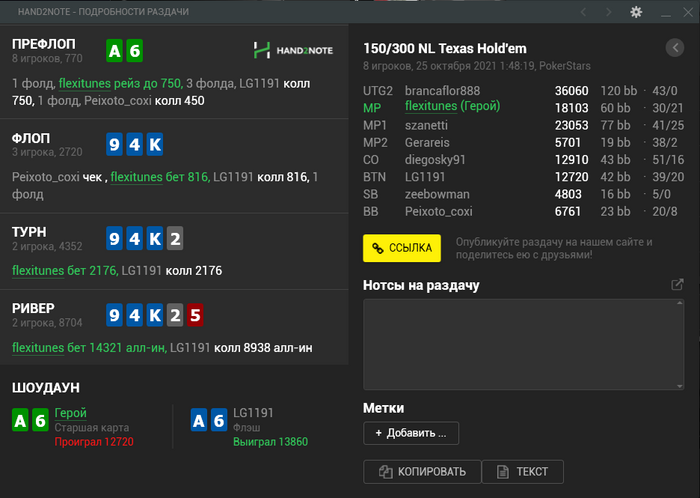Open hand notes in external pop-out window
This screenshot has height=498, width=700.
(x=677, y=285)
